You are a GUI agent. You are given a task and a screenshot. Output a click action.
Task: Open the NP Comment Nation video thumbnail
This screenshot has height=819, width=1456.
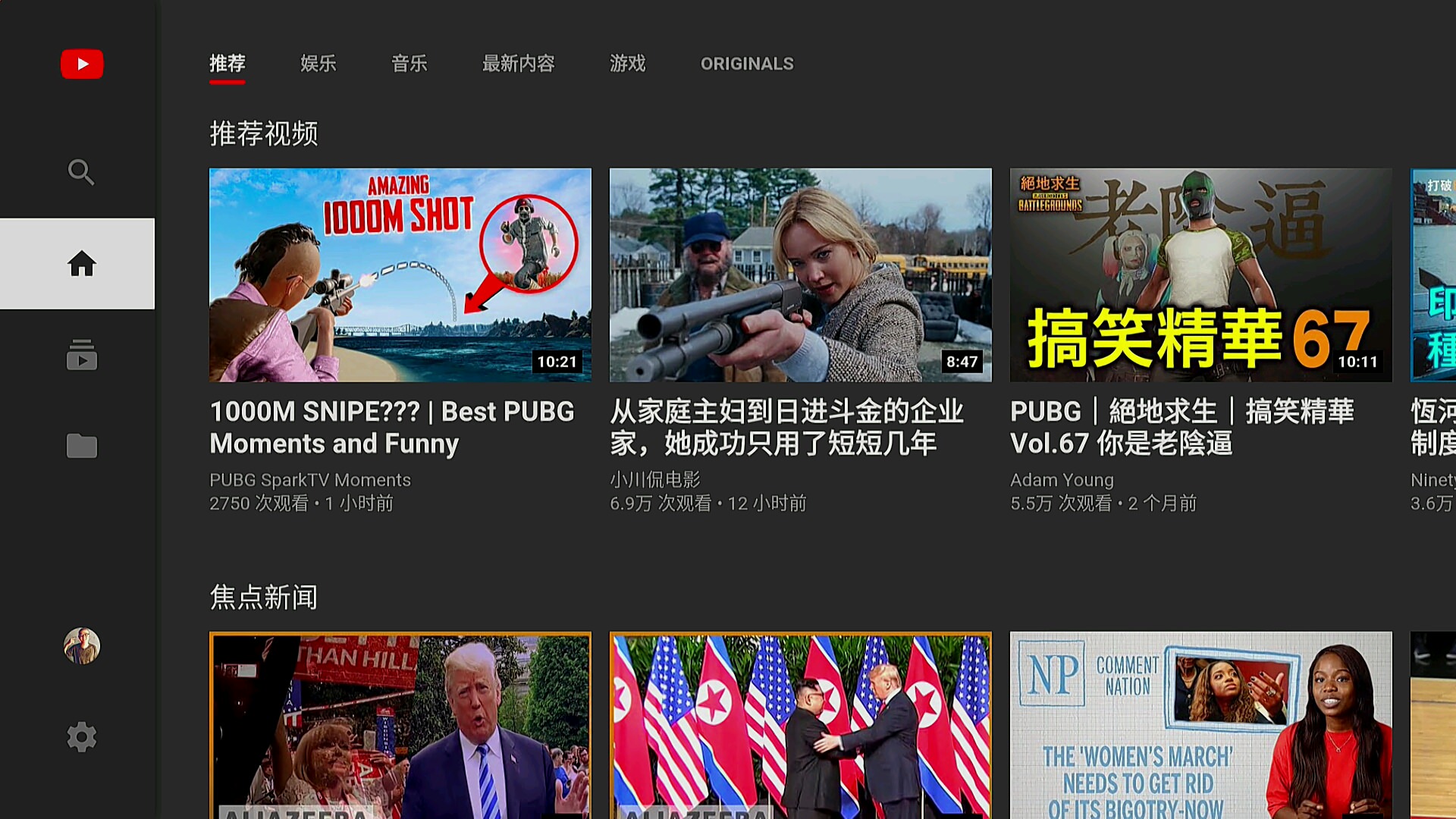[x=1200, y=725]
